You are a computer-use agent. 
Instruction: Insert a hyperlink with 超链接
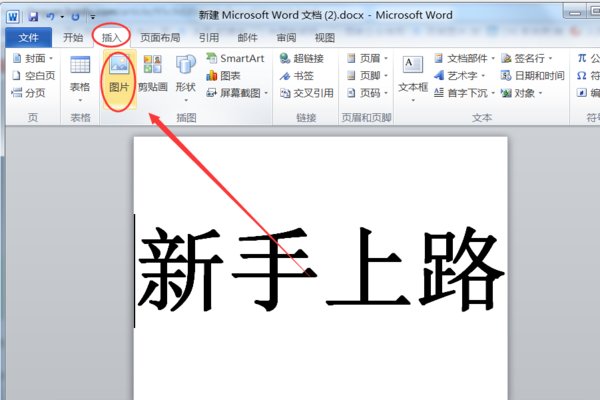point(302,59)
